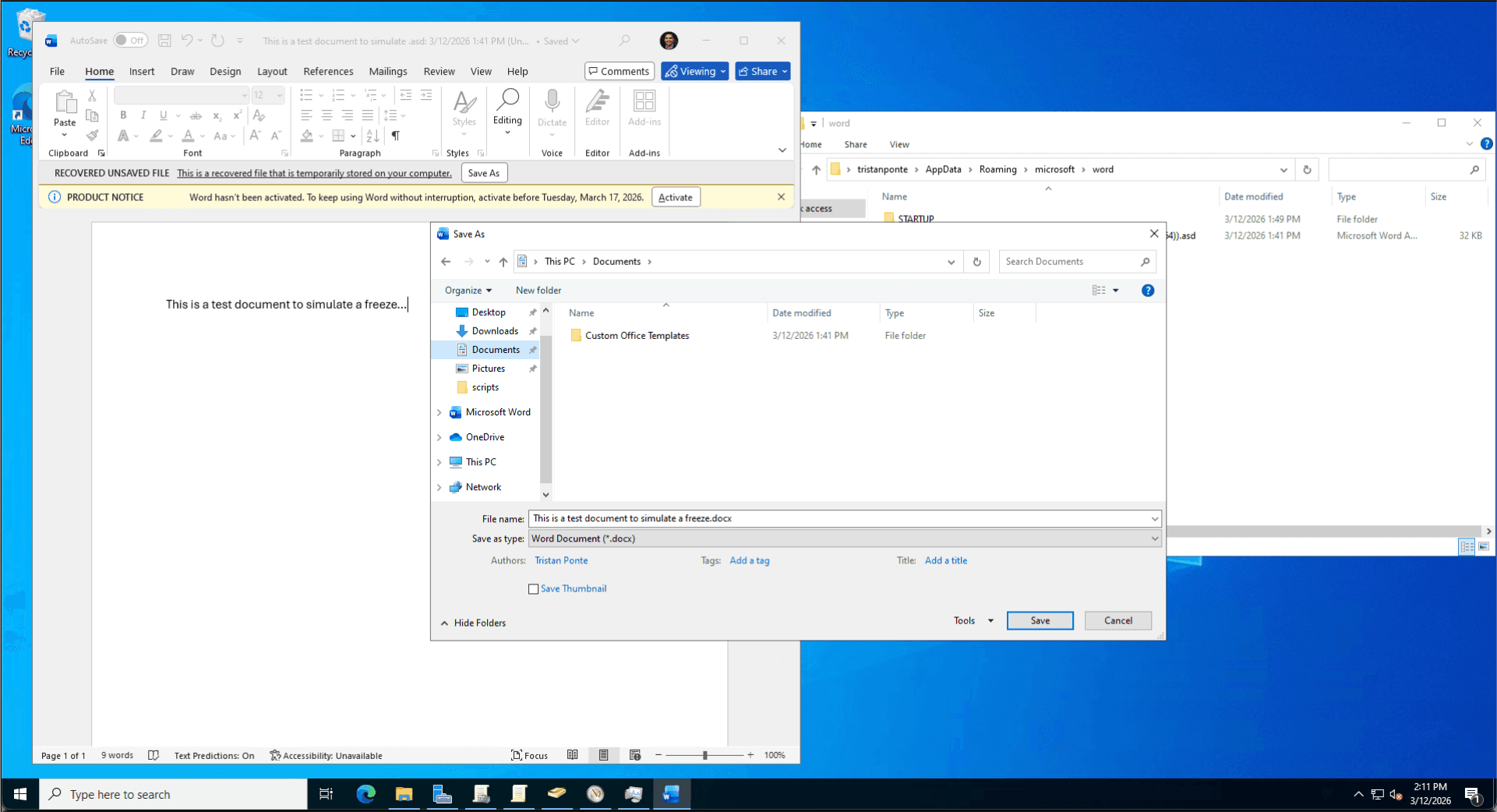The width and height of the screenshot is (1497, 812).
Task: Click the Word Save disk icon in title bar
Action: click(x=164, y=41)
